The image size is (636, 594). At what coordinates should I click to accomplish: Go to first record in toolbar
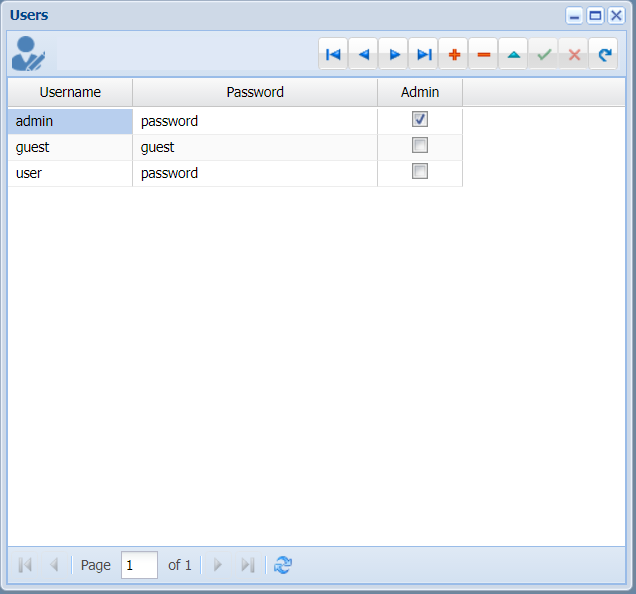point(333,54)
